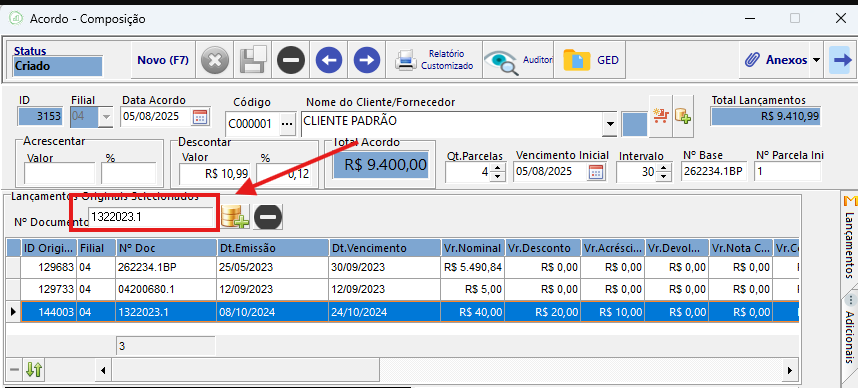
Task: Go to next record with right arrow
Action: [367, 59]
